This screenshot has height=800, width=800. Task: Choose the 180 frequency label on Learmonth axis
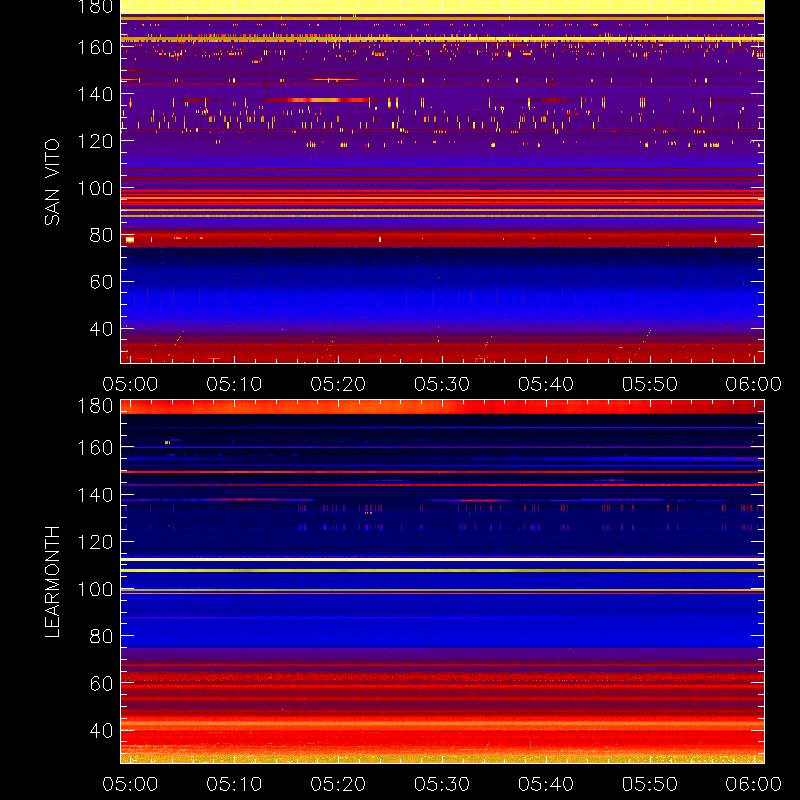tap(95, 406)
